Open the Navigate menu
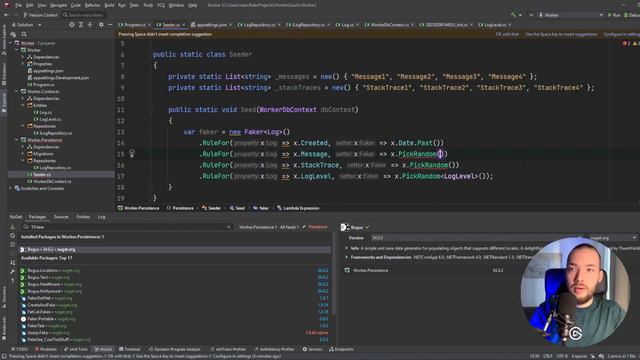Screen dimensions: 640x360 58,5
